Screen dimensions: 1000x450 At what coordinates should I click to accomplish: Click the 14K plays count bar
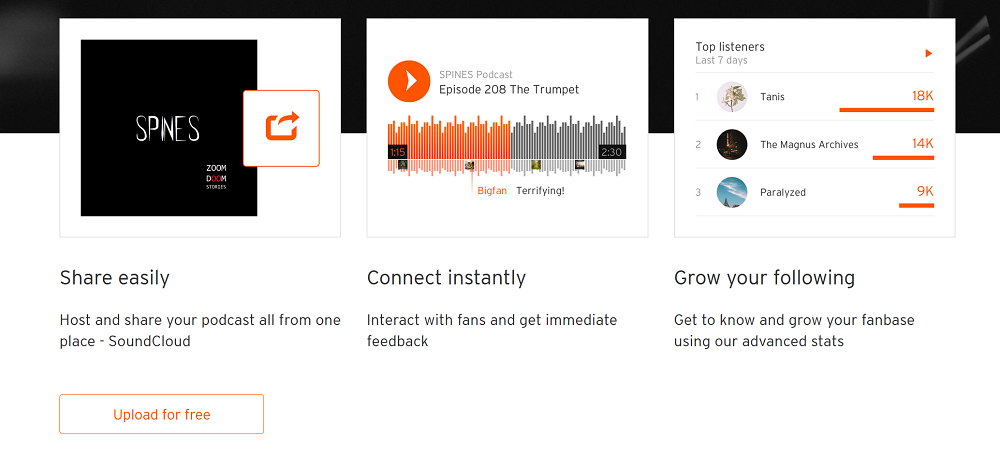tap(903, 157)
